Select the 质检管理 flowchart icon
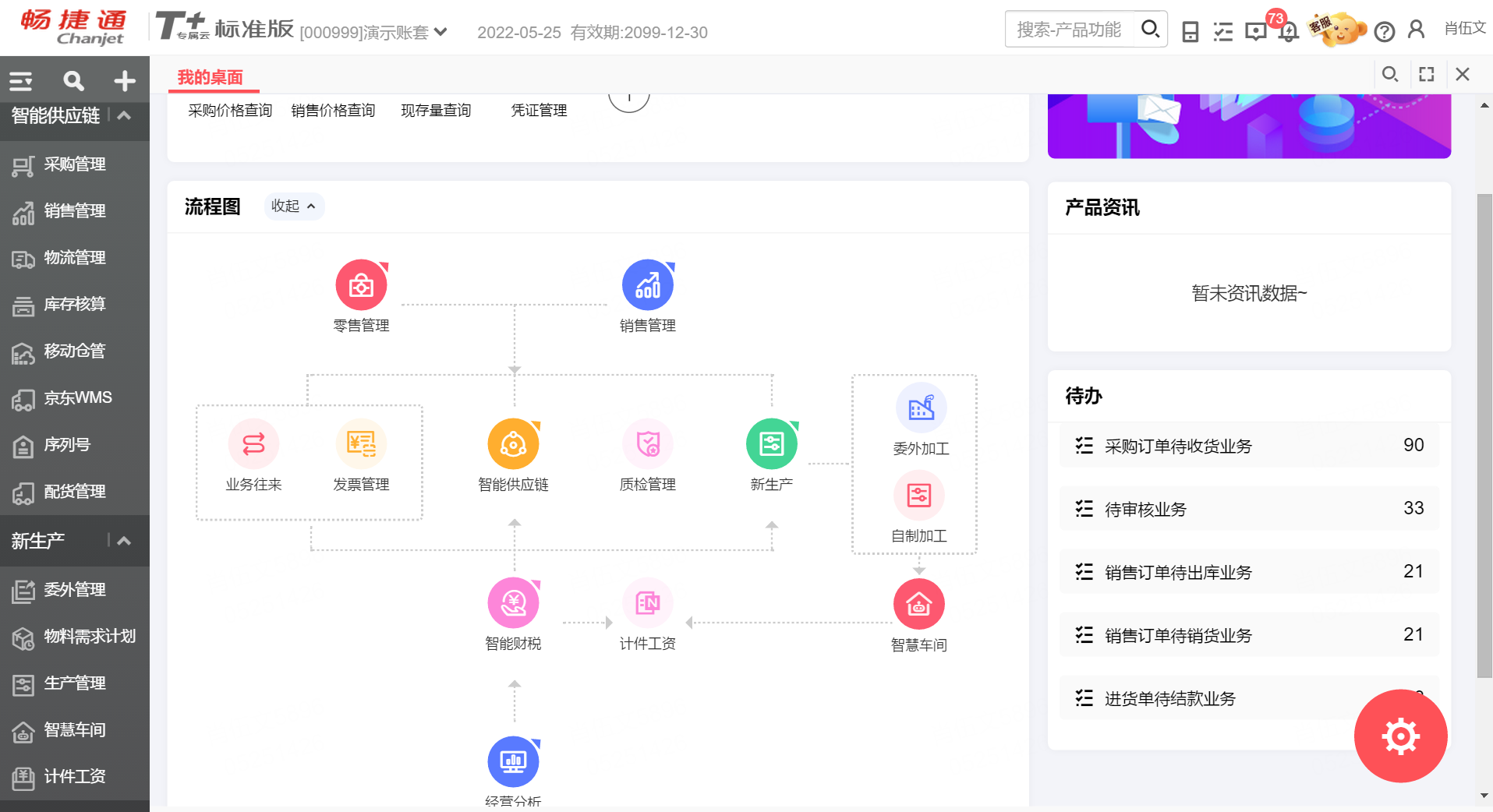The image size is (1493, 812). tap(647, 443)
